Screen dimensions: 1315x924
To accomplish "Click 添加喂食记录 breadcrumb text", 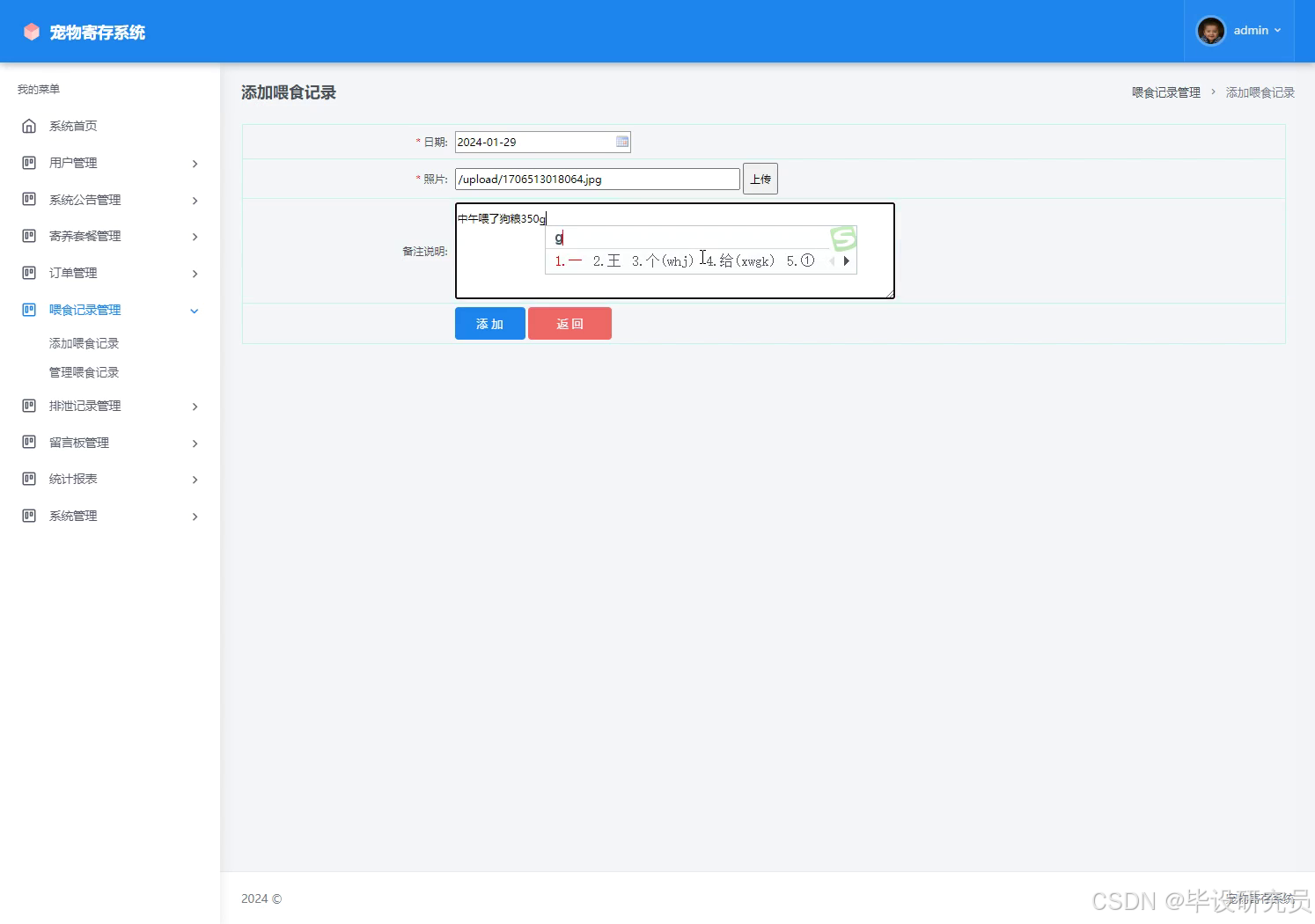I will (1260, 92).
